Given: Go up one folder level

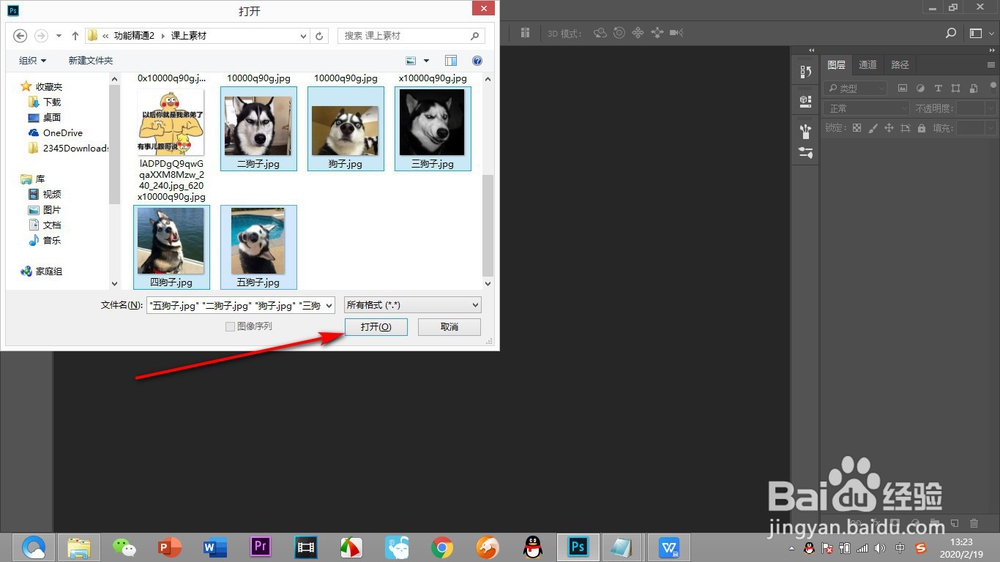Looking at the screenshot, I should (x=75, y=36).
